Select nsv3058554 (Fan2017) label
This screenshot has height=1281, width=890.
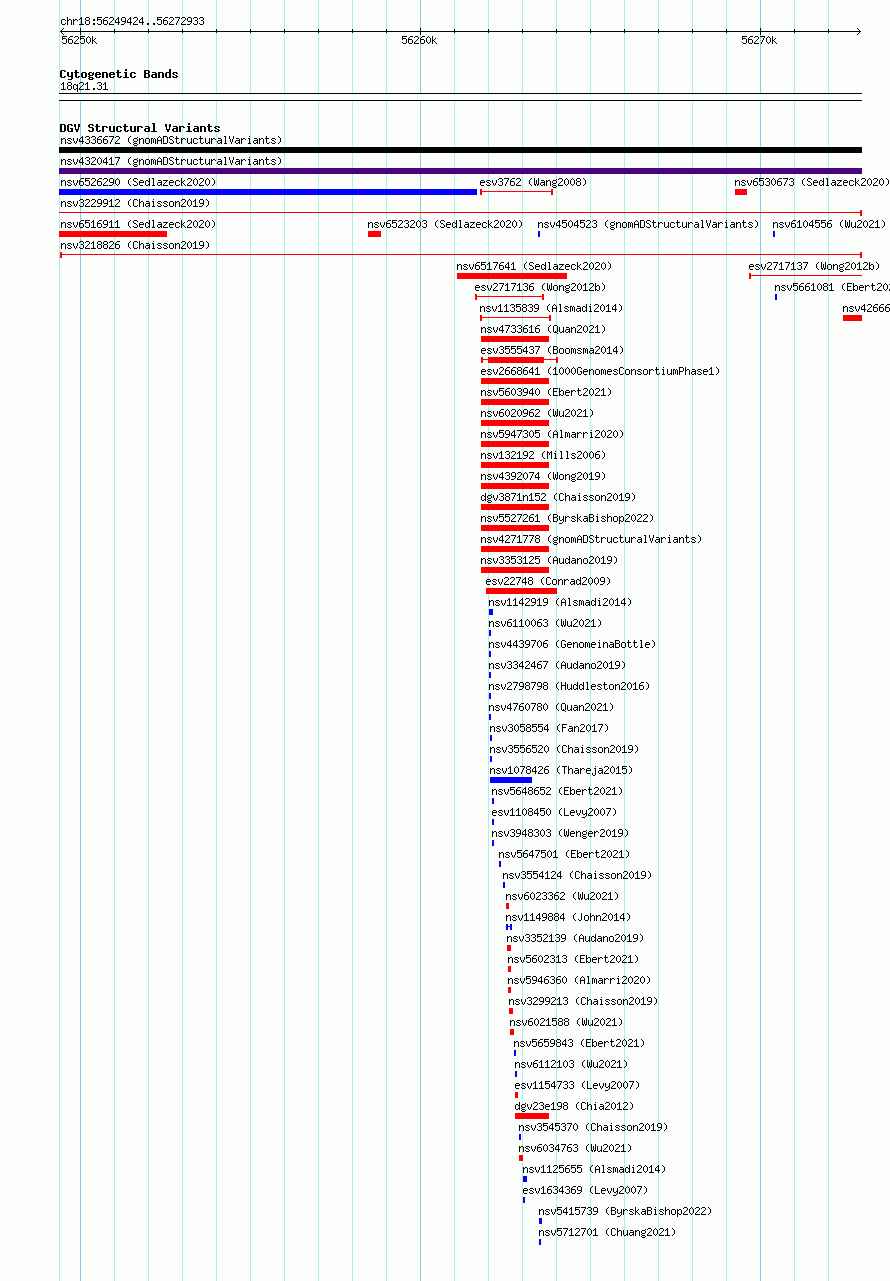tap(549, 728)
